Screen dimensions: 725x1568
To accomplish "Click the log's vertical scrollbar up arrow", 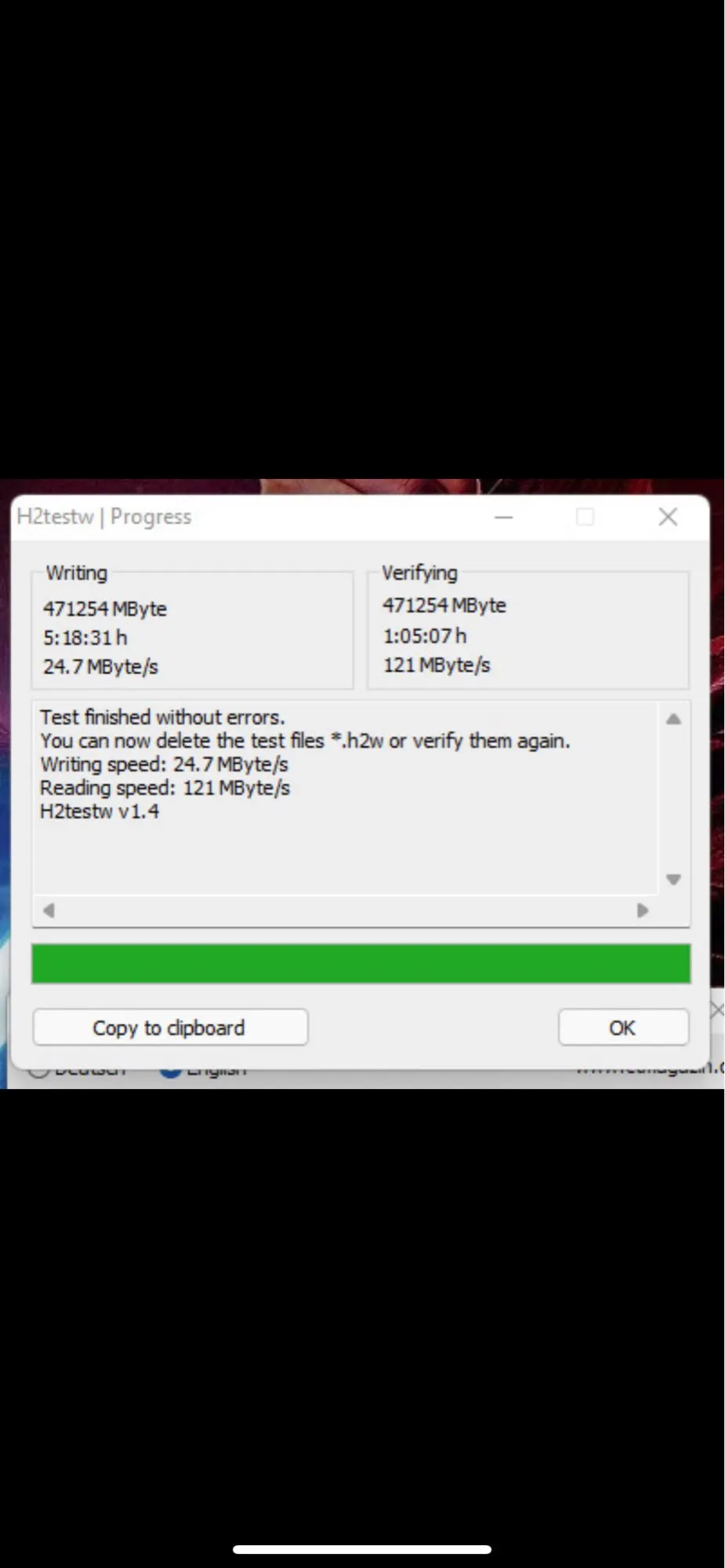I will (x=673, y=719).
